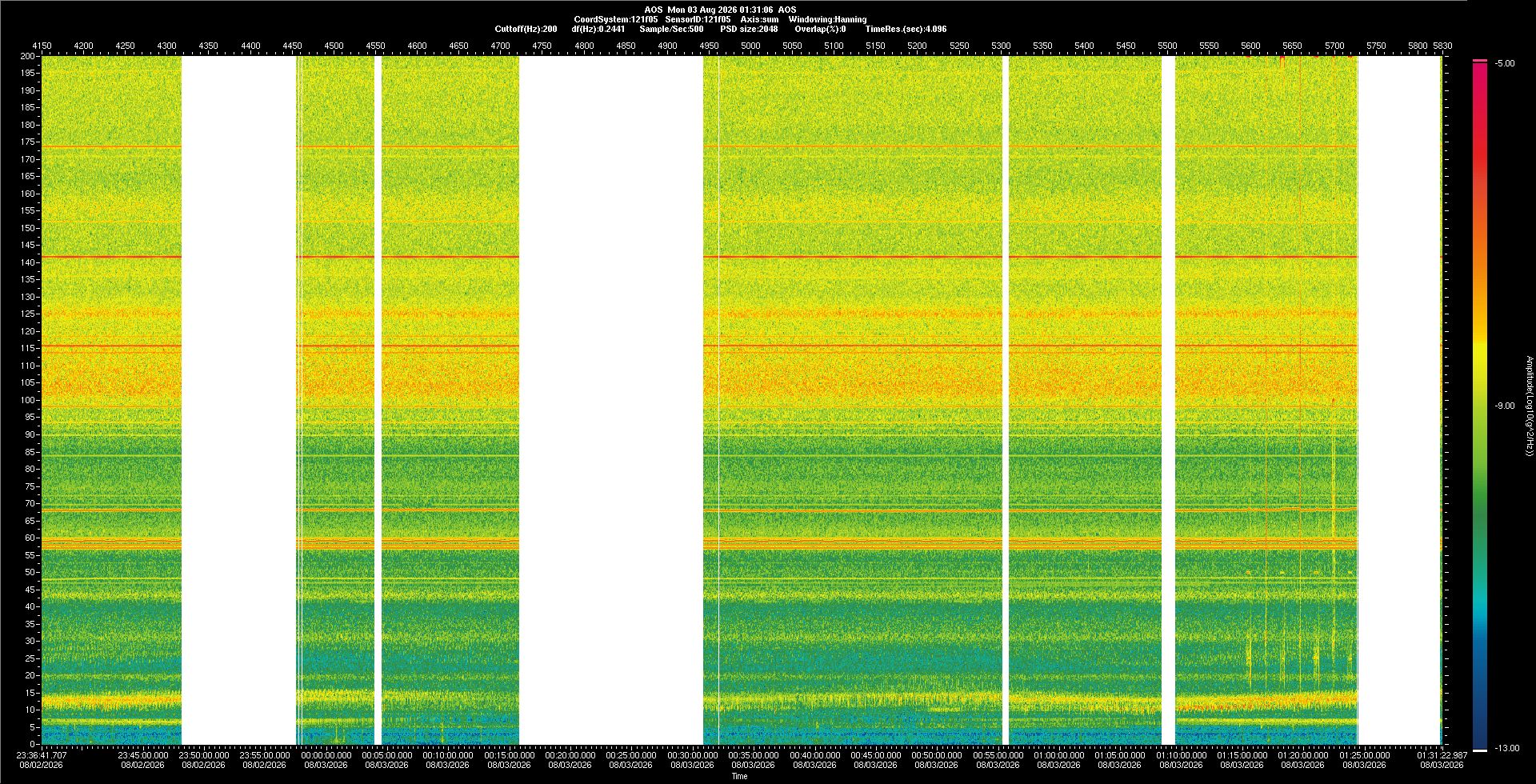Click the df(Hz):0.2441 value
Image resolution: width=1536 pixels, height=784 pixels.
598,29
